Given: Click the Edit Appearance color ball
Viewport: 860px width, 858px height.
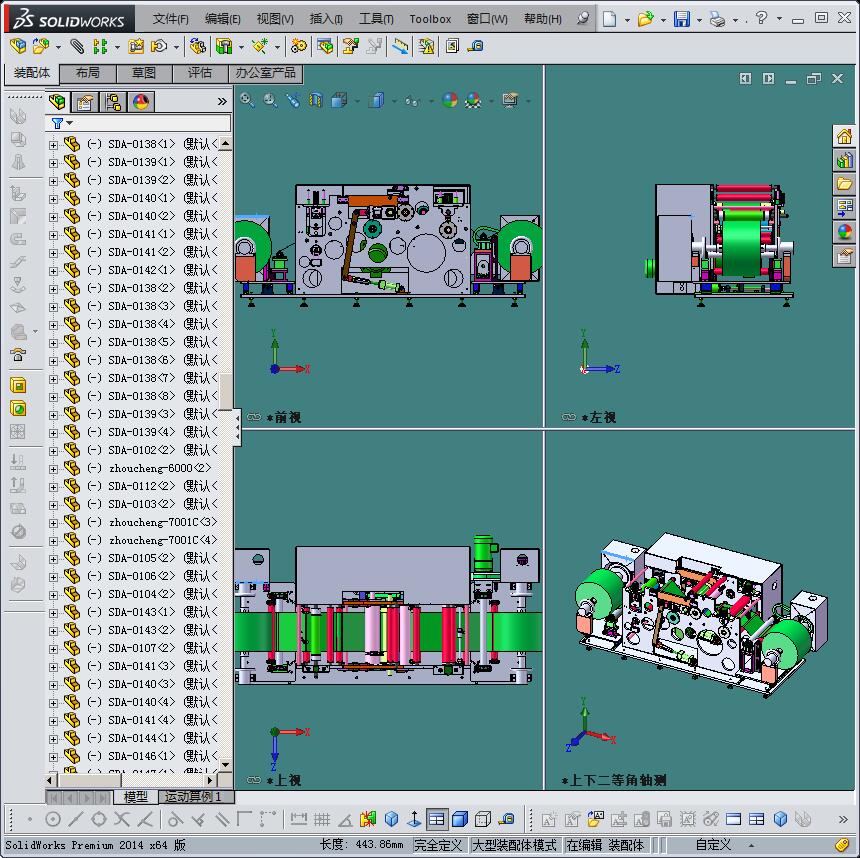Looking at the screenshot, I should pyautogui.click(x=450, y=100).
